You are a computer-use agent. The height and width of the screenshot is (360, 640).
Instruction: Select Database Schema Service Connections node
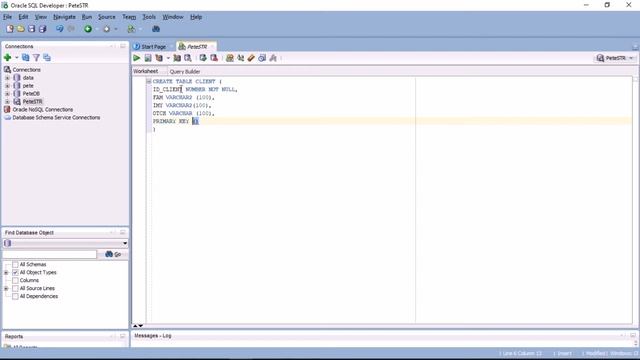coord(56,117)
